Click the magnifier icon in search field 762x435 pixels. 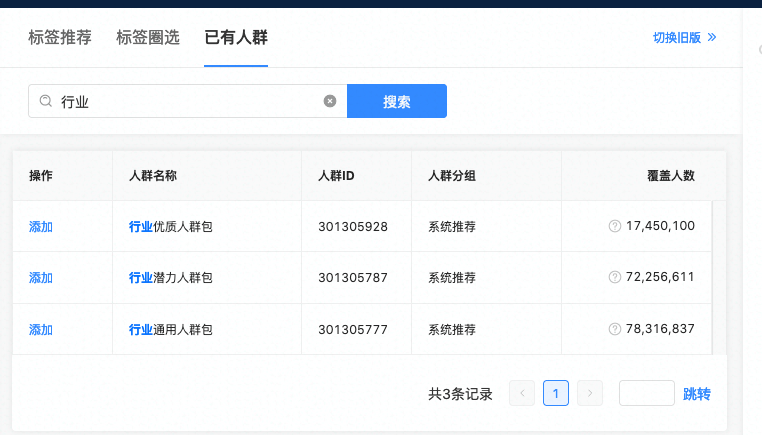pyautogui.click(x=46, y=101)
